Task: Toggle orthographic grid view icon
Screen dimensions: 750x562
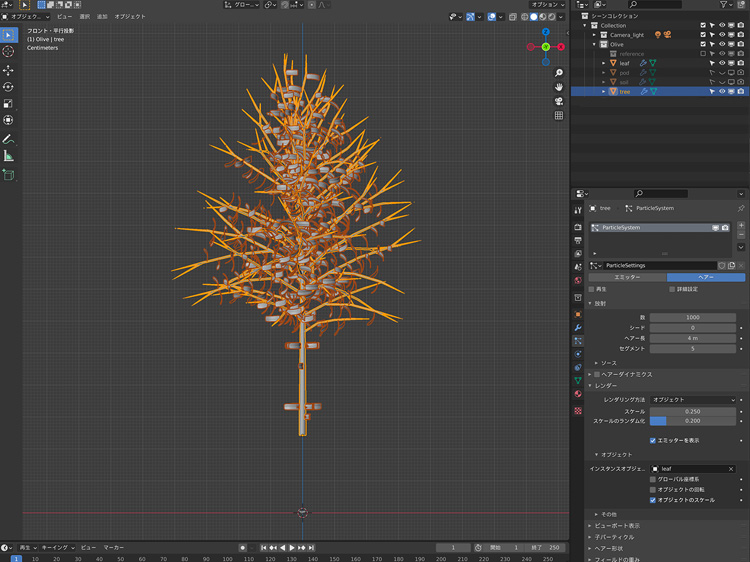Action: point(559,115)
